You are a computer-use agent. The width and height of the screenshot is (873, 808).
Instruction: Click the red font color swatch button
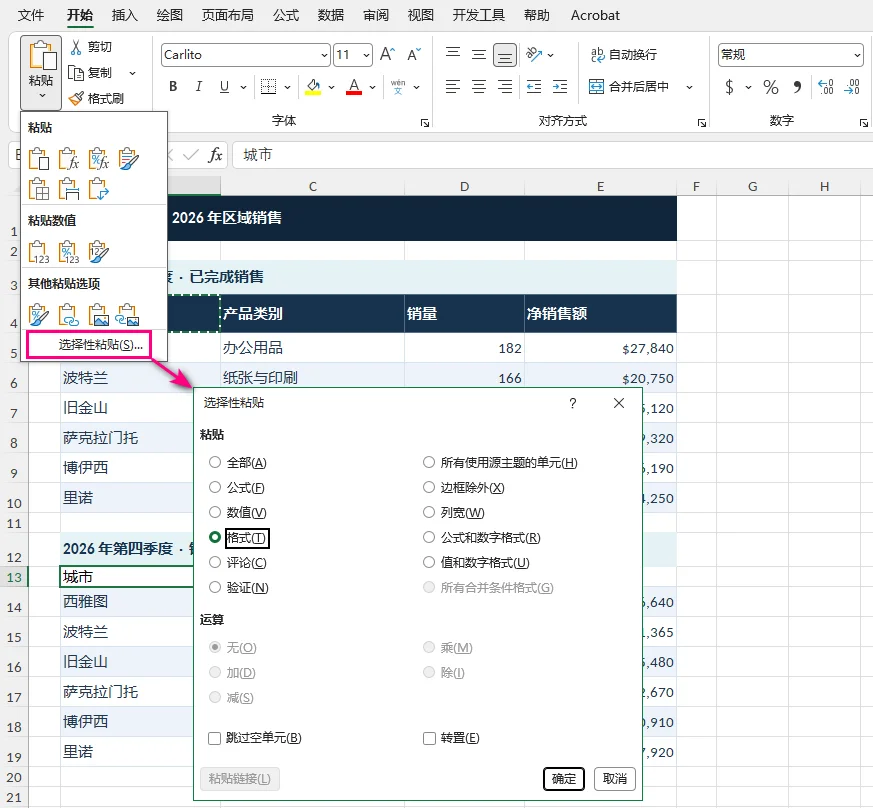click(x=354, y=86)
